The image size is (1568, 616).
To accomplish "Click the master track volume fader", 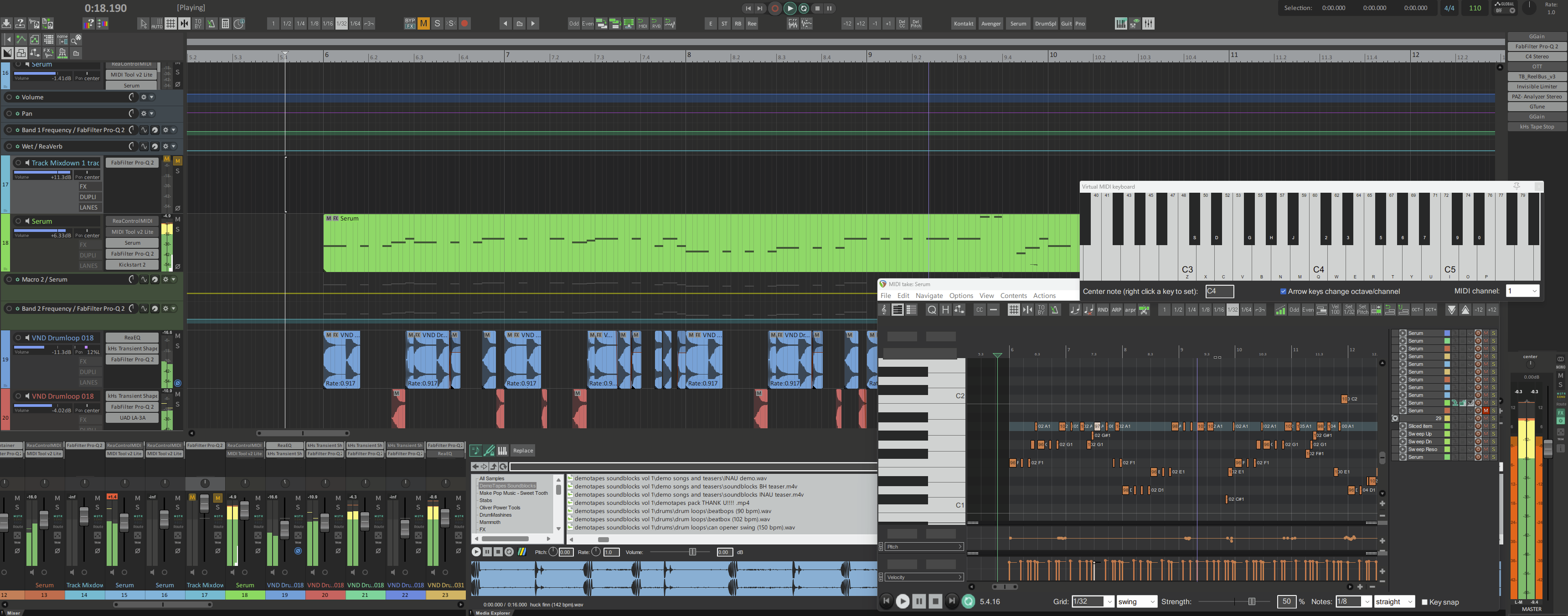I will click(1548, 449).
